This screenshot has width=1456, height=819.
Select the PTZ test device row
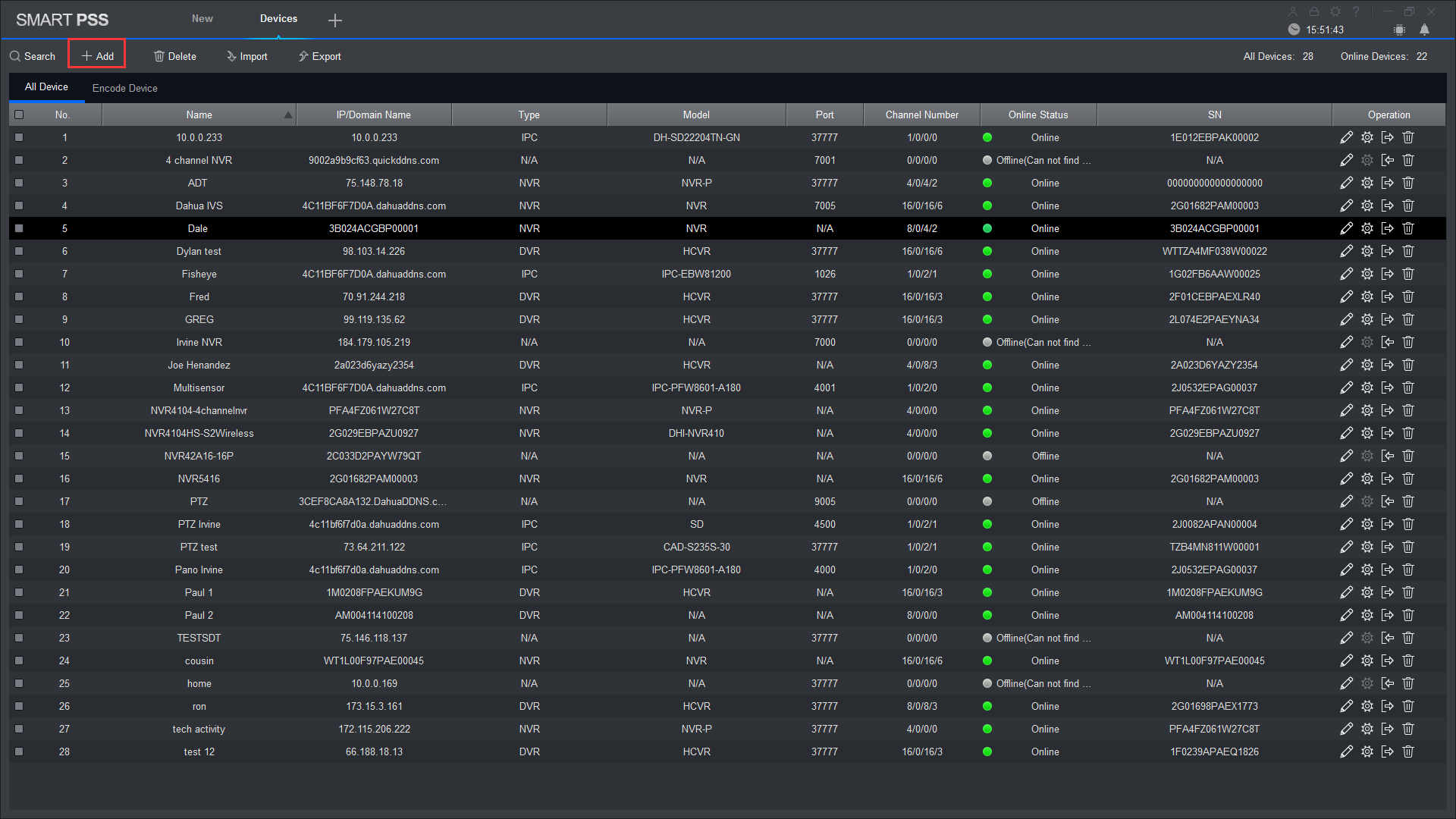(199, 547)
